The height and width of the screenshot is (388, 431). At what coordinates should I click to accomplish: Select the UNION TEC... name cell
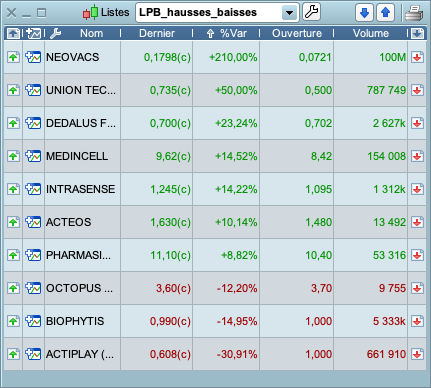(x=82, y=90)
